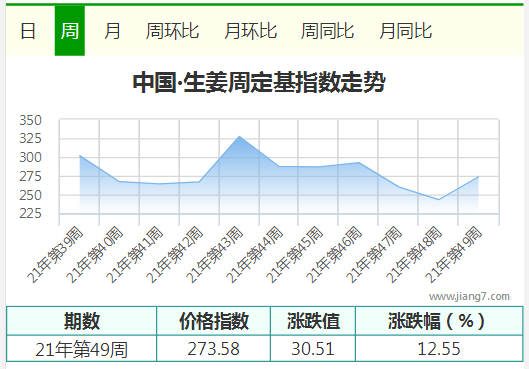Click the 期数 column header
The height and width of the screenshot is (369, 529).
click(82, 321)
